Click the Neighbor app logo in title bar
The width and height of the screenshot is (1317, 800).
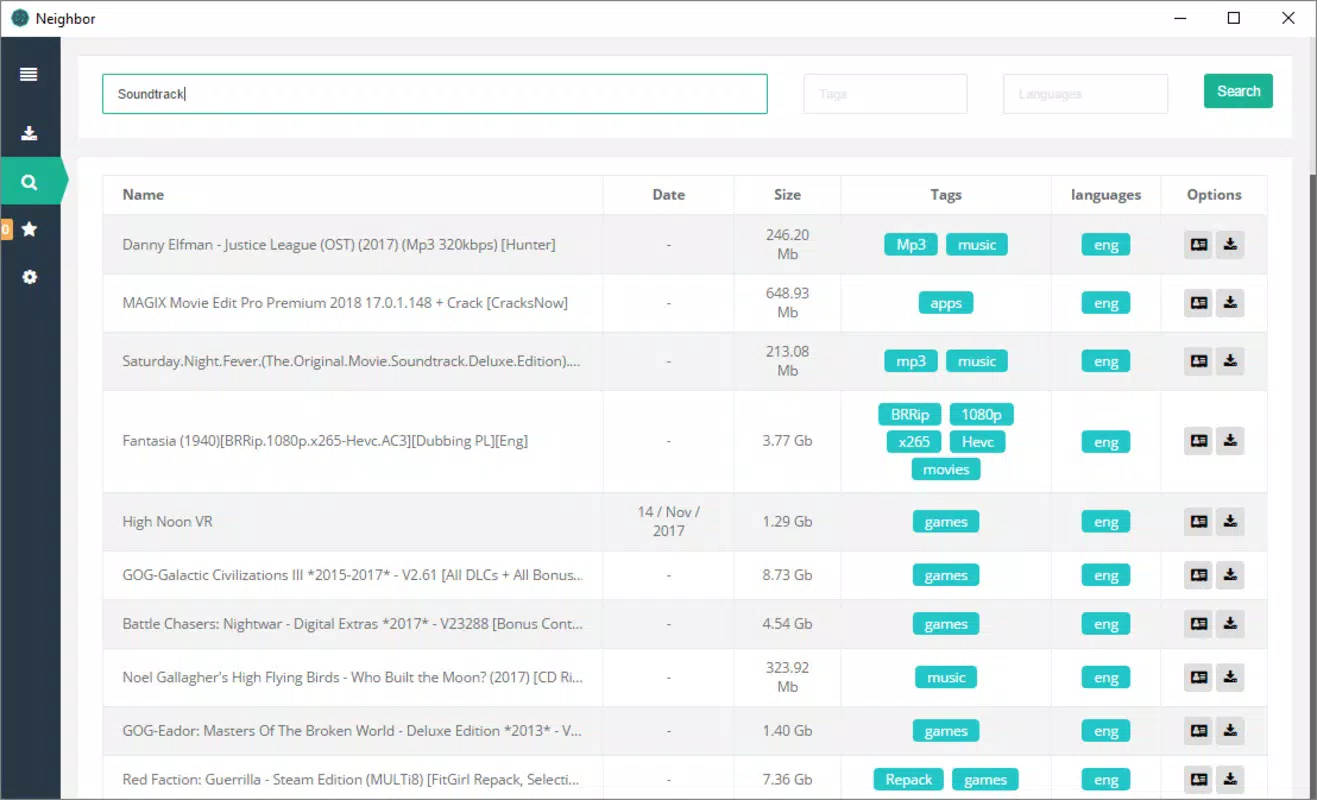pos(20,18)
